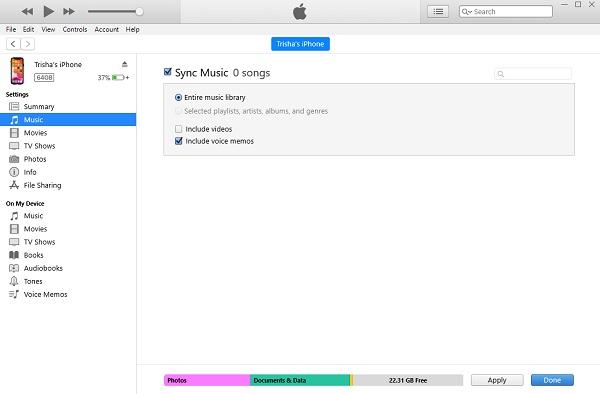Open Photos in the sidebar
600x394 pixels.
pyautogui.click(x=68, y=159)
